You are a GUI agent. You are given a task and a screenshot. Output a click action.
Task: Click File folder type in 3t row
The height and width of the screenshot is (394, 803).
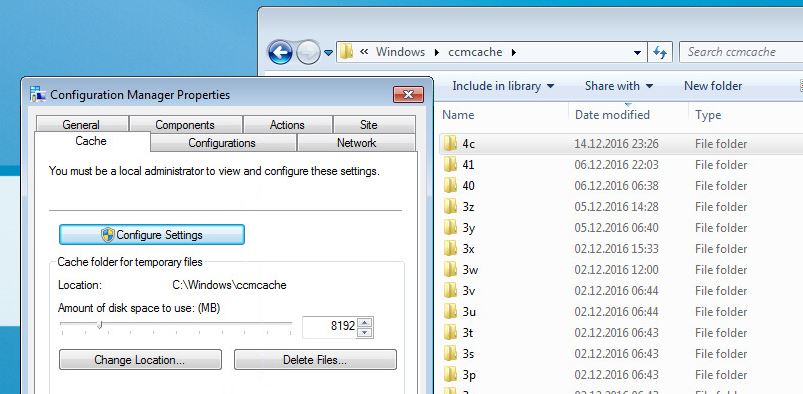[721, 333]
